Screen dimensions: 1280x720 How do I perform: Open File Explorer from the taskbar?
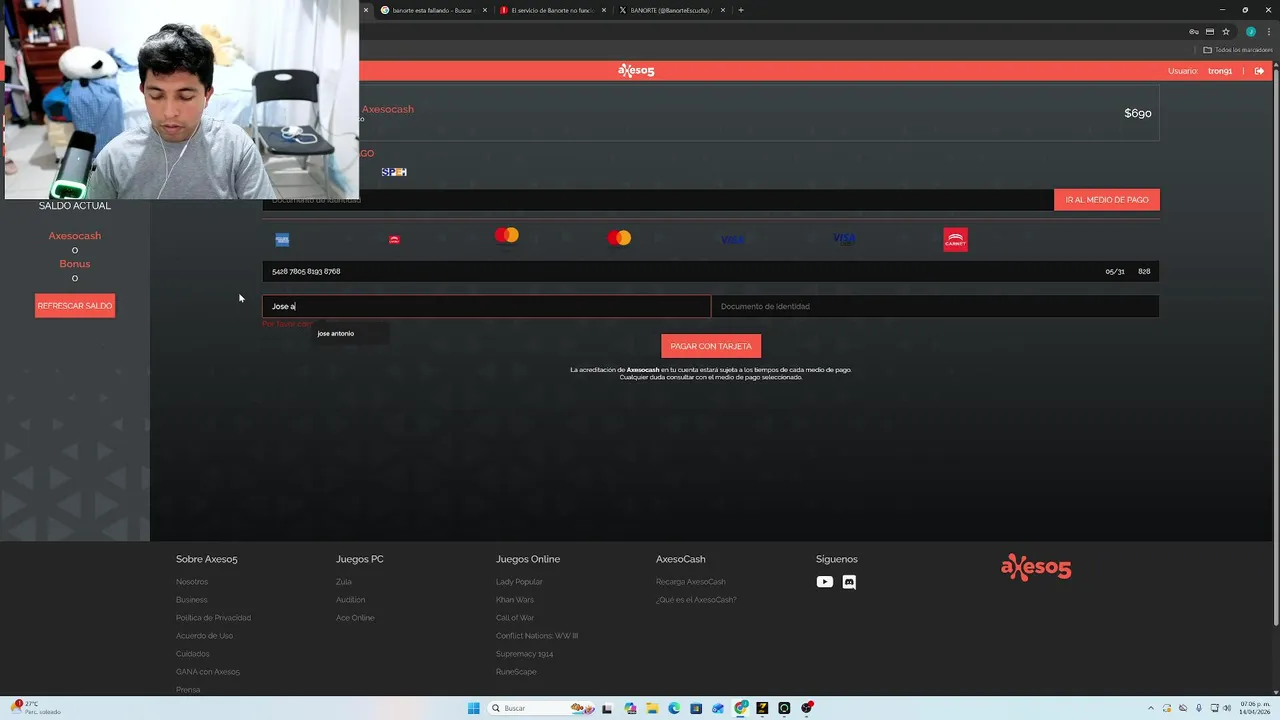pos(652,708)
